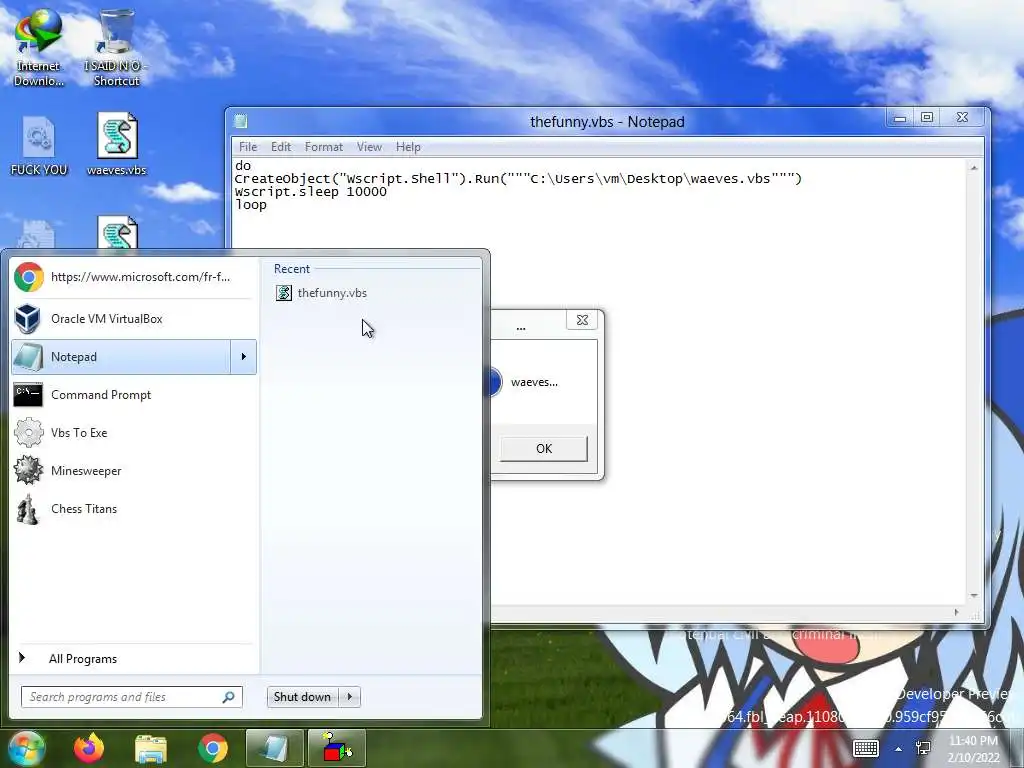Viewport: 1024px width, 768px height.
Task: Open the Help menu in Notepad
Action: (408, 147)
